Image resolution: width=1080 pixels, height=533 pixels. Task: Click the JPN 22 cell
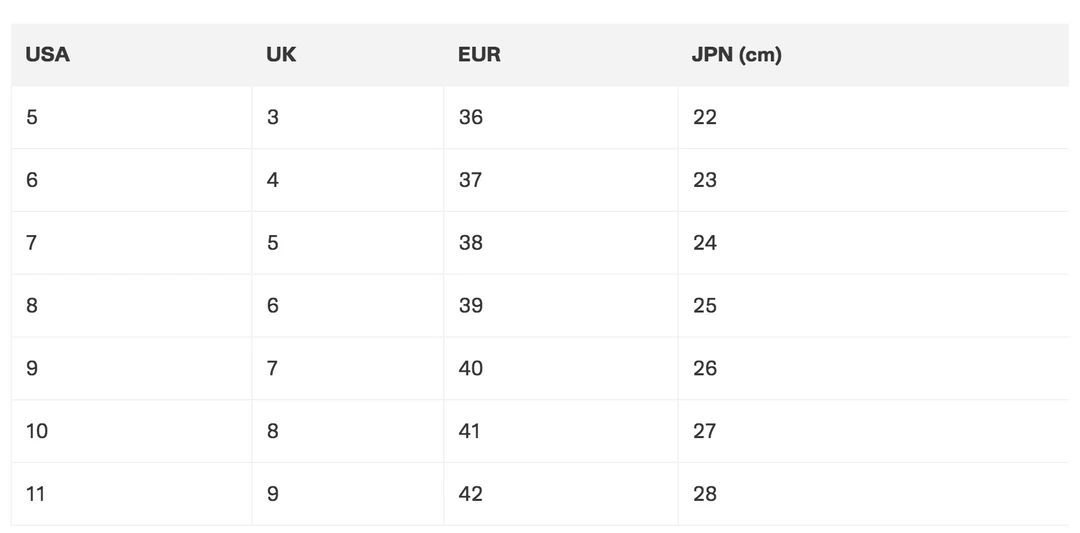(705, 117)
